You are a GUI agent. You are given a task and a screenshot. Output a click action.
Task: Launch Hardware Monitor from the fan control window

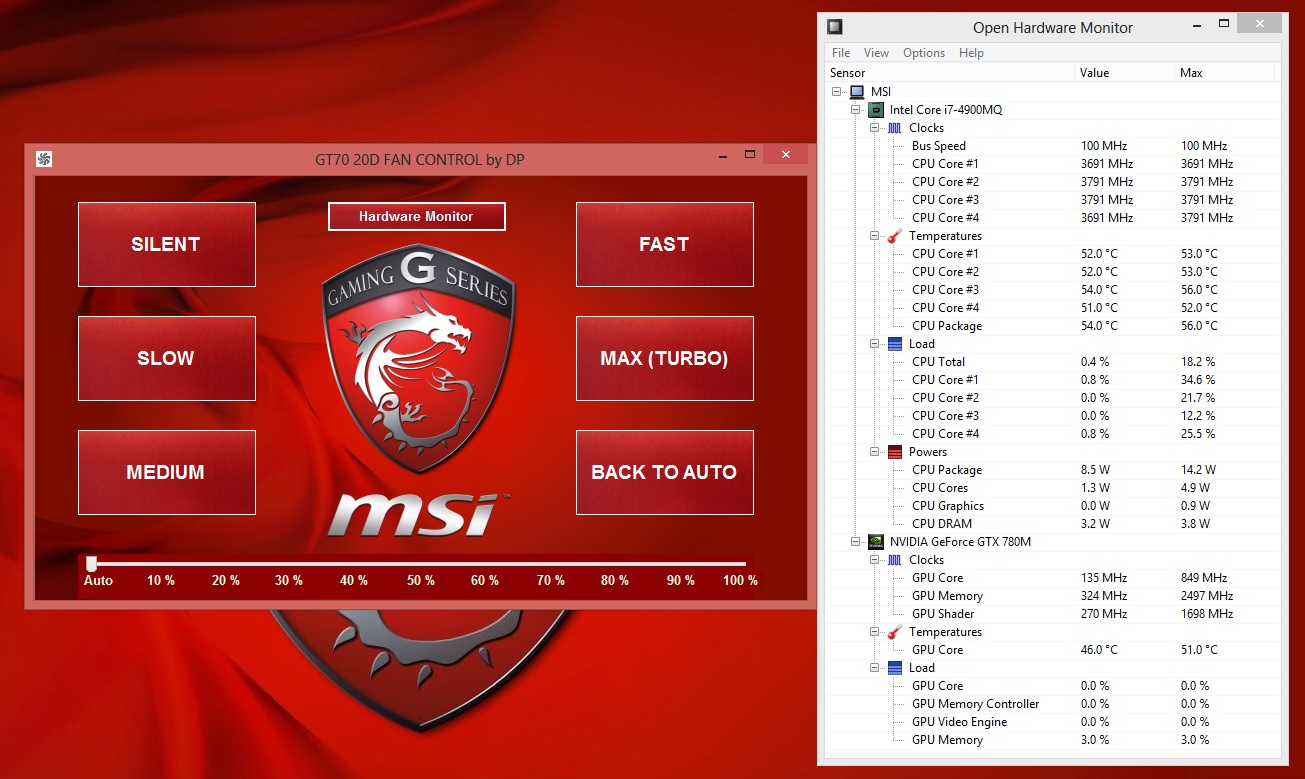click(417, 216)
